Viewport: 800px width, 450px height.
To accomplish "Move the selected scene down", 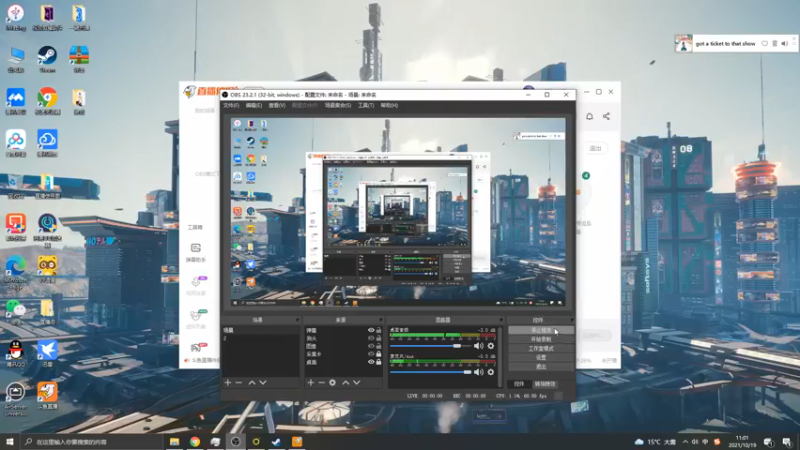I will pos(263,382).
